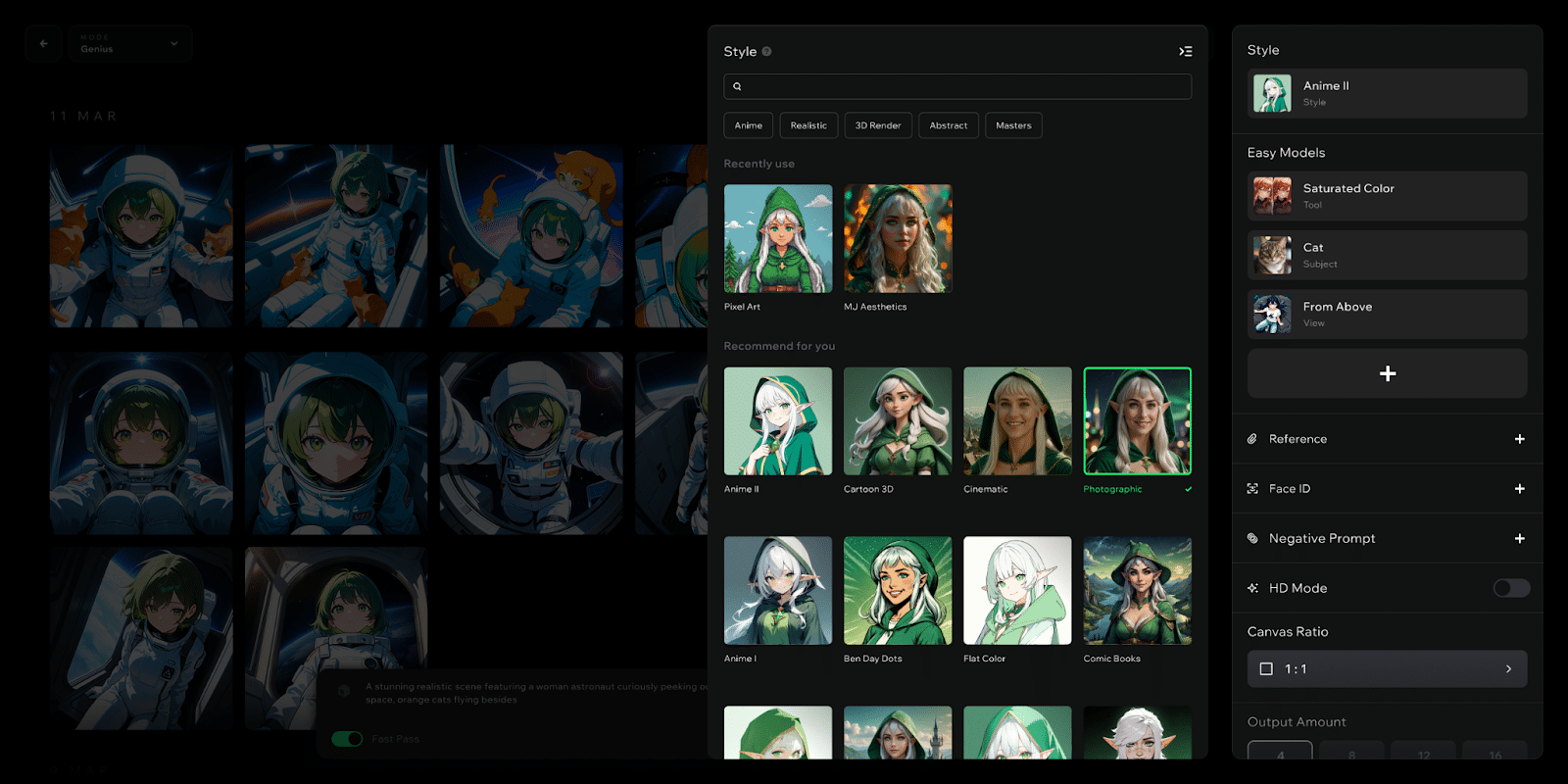1568x784 pixels.
Task: Filter styles by 3D Render
Action: (x=878, y=125)
